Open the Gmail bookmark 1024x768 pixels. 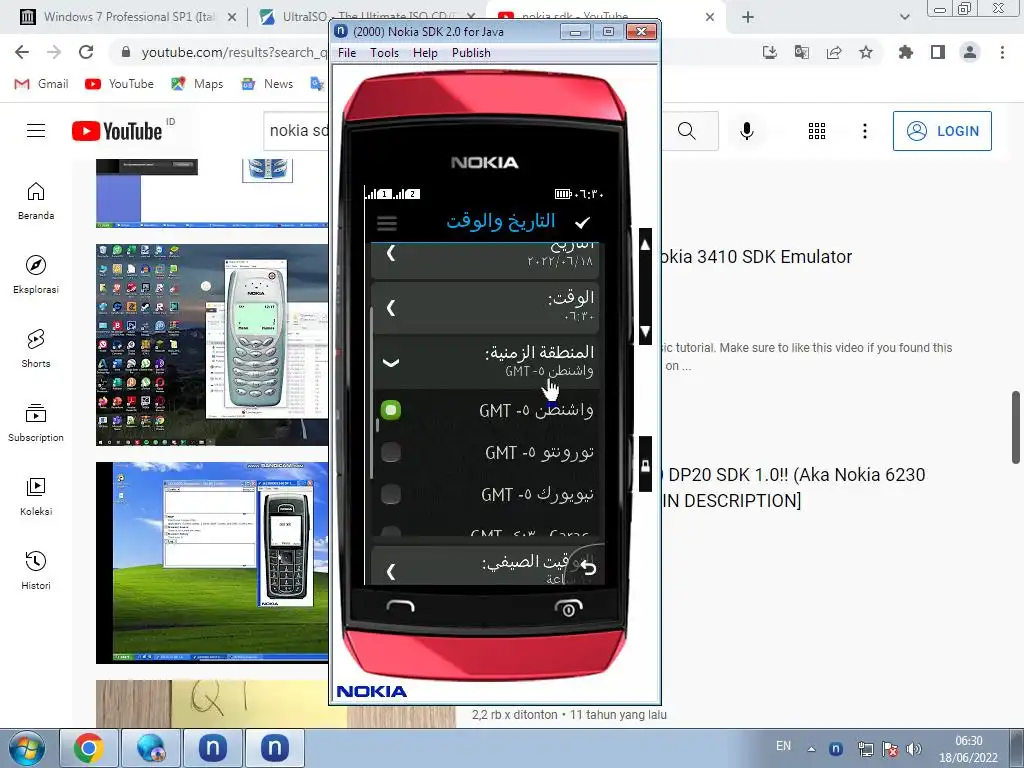tap(41, 84)
